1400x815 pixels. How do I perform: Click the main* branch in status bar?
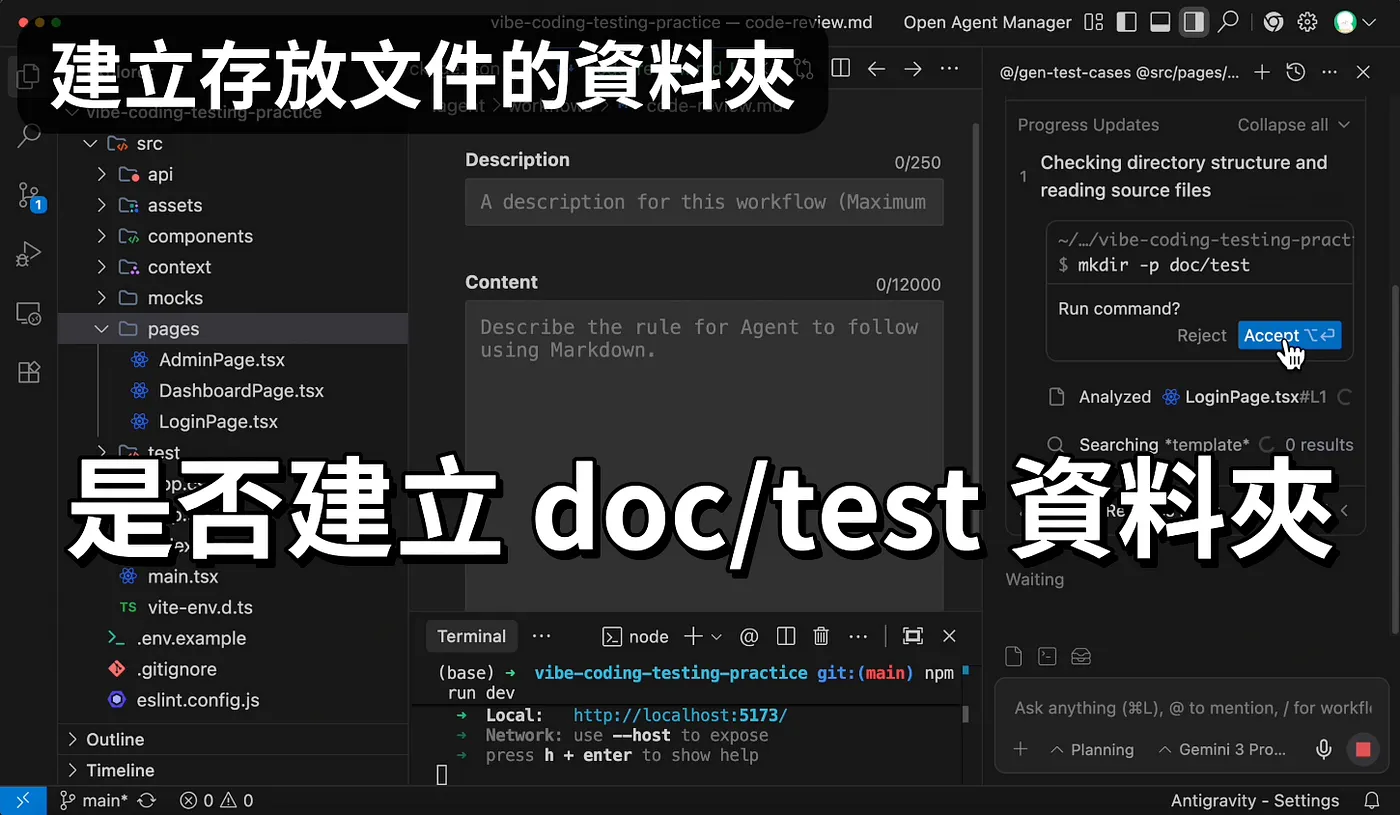93,800
